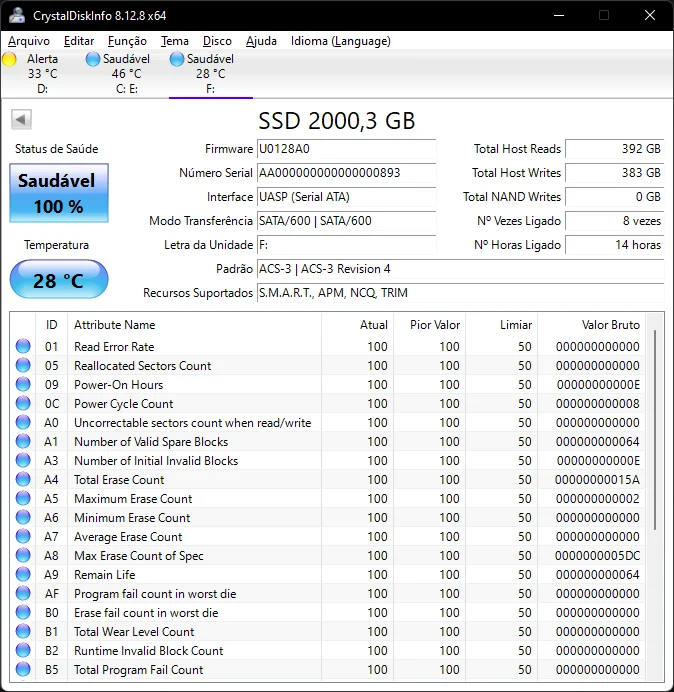Click the yellow Alerta status orb for D:
The height and width of the screenshot is (692, 674).
coord(9,59)
